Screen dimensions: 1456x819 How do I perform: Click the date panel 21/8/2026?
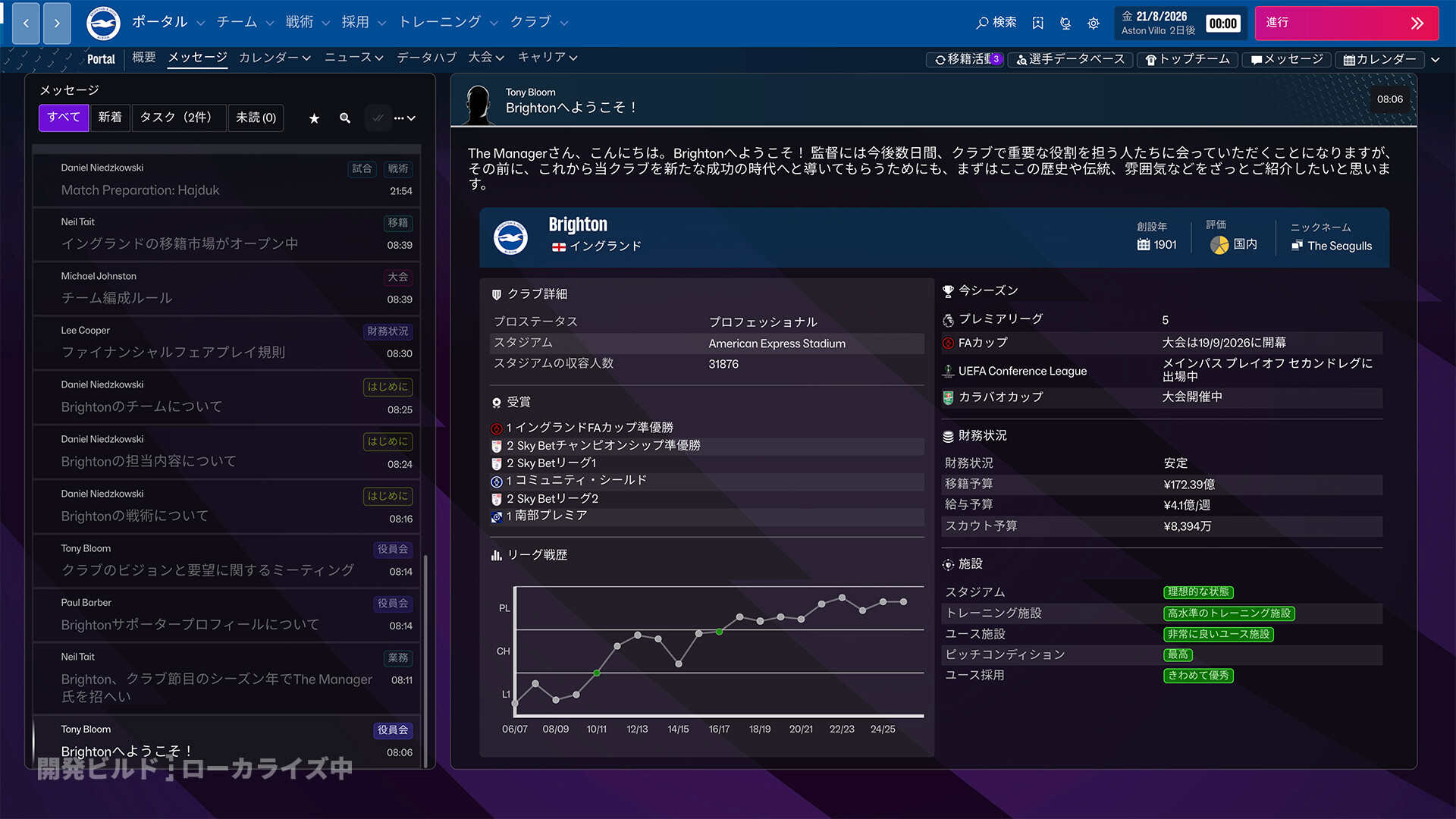tap(1180, 23)
